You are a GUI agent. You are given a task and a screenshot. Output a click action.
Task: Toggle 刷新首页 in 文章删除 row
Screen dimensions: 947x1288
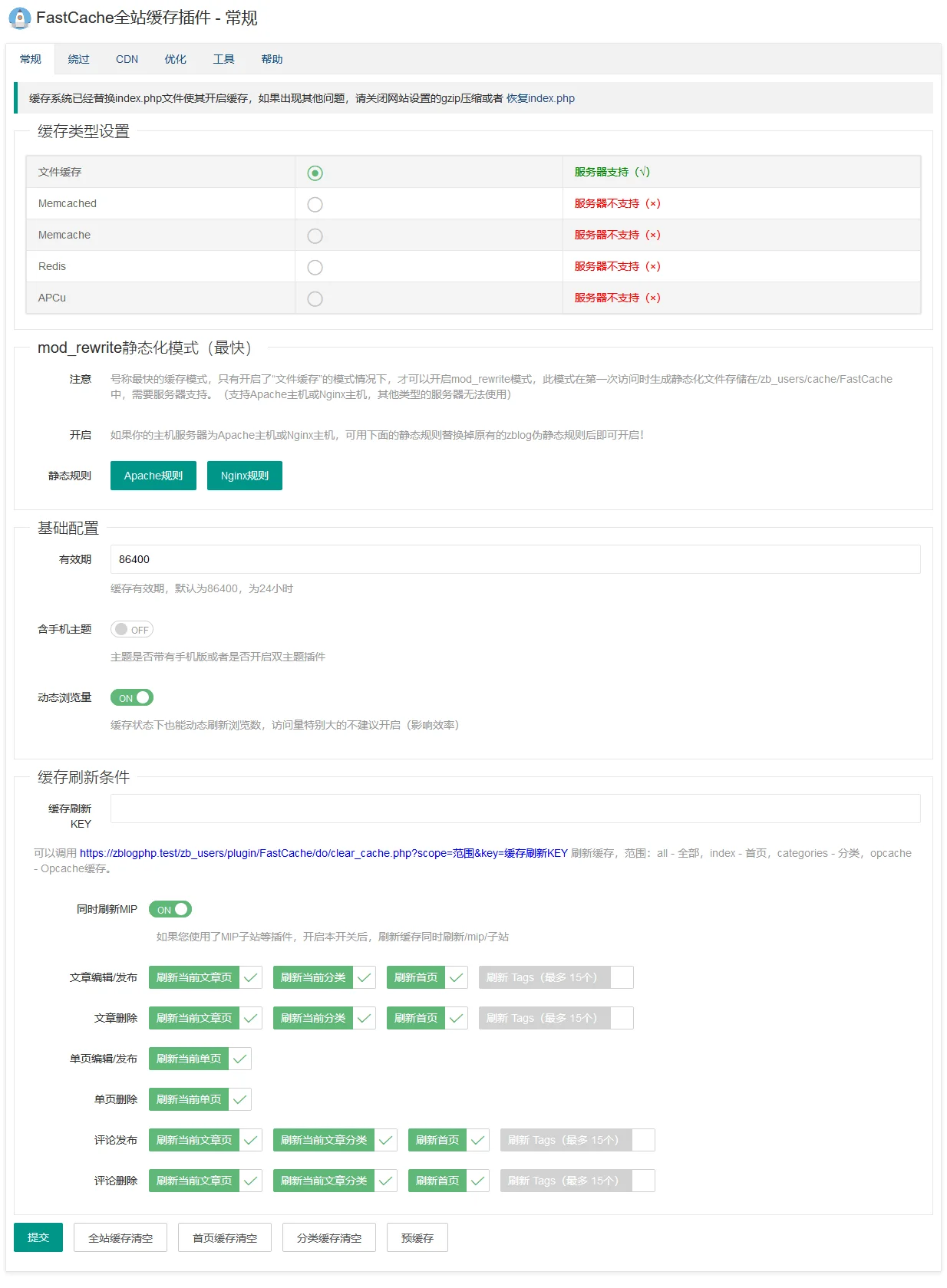[427, 1018]
